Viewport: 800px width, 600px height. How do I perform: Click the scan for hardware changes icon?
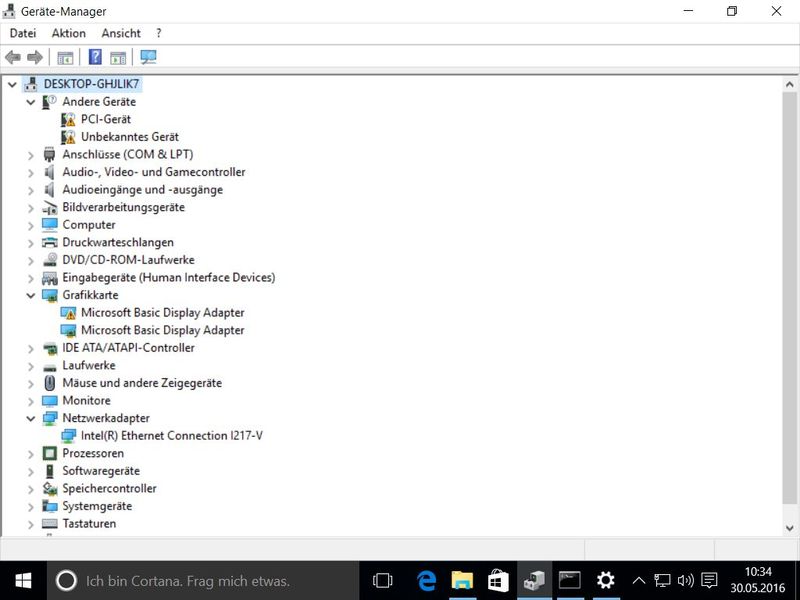[x=149, y=58]
